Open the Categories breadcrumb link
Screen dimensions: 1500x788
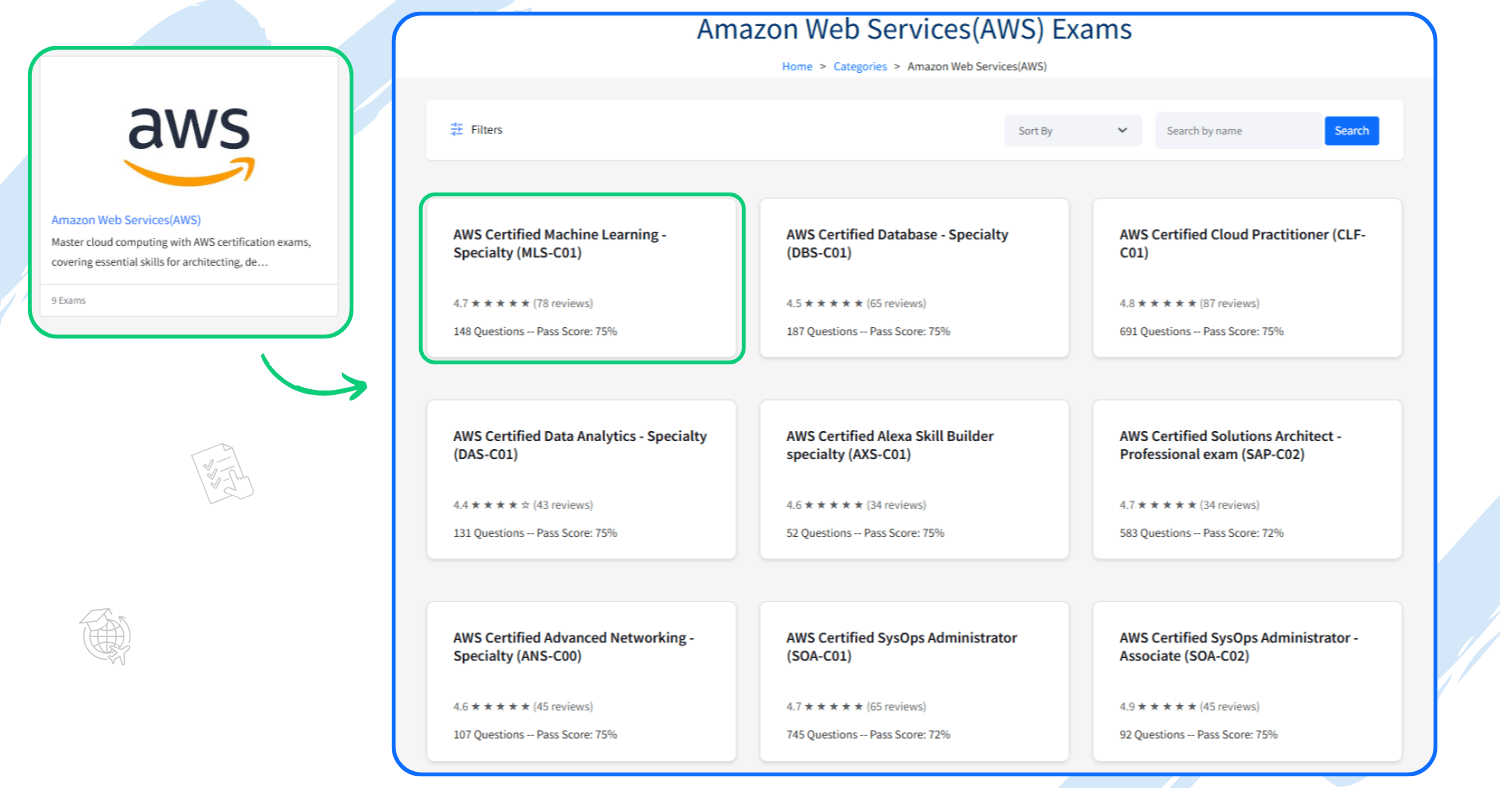tap(860, 67)
